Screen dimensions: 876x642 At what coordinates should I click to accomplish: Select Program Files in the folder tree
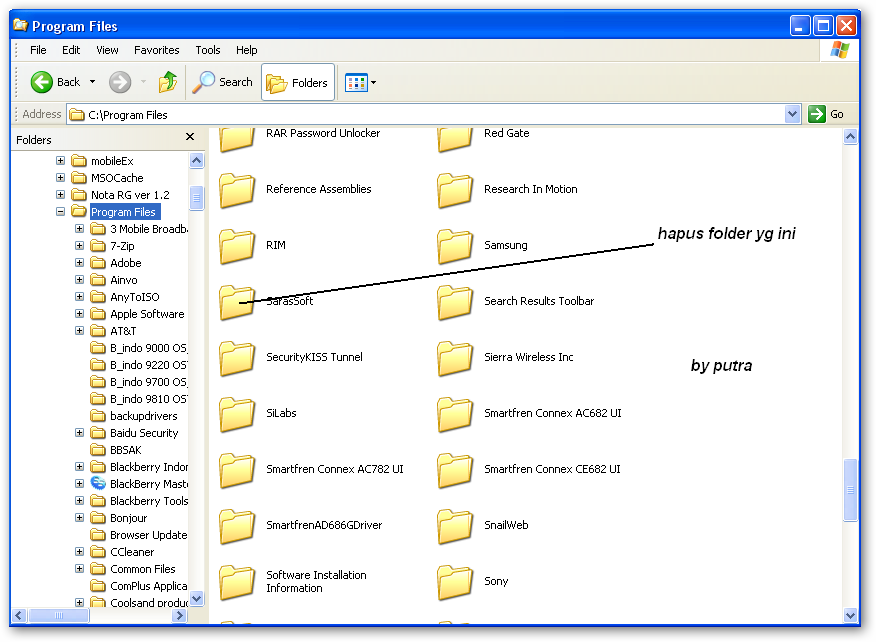pos(123,212)
